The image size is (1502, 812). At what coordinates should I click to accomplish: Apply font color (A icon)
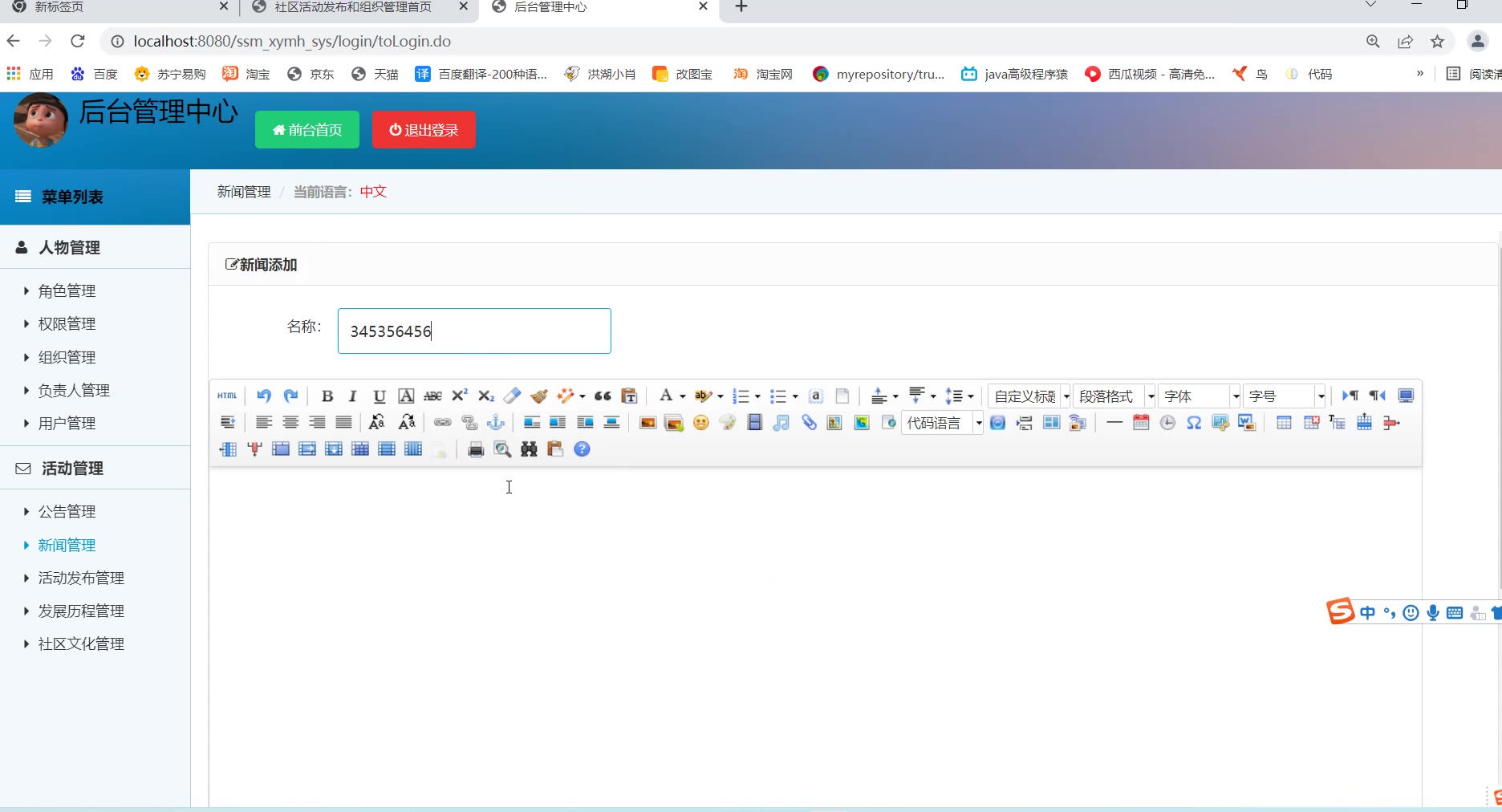[x=665, y=396]
